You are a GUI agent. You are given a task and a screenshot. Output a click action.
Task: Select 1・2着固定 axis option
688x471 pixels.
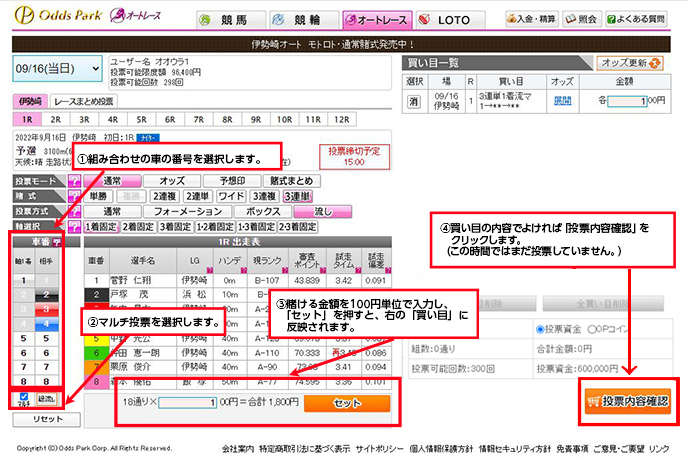click(215, 227)
